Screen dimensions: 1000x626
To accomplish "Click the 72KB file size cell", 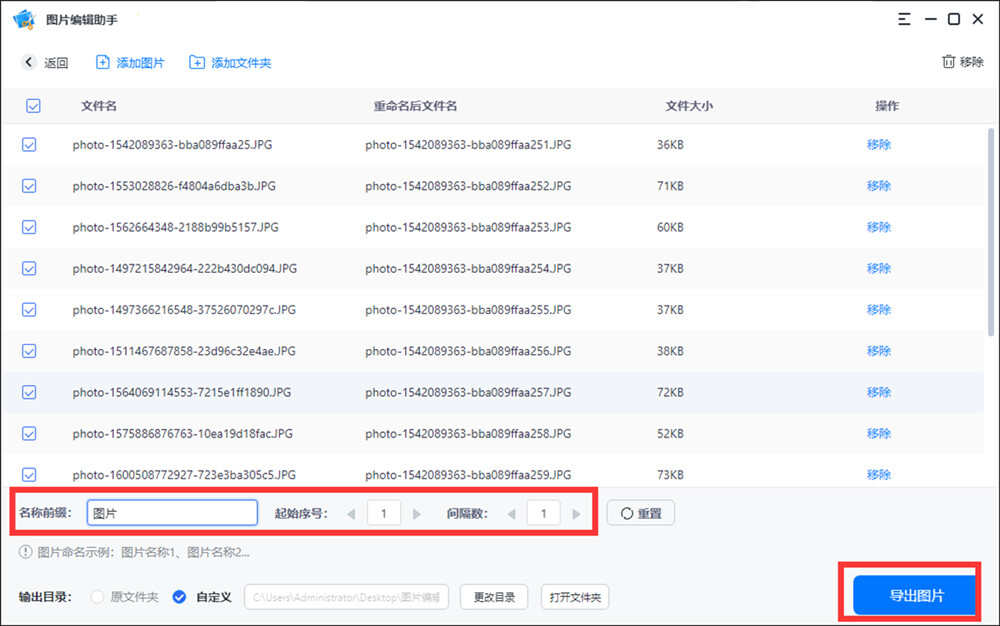I will pos(670,392).
